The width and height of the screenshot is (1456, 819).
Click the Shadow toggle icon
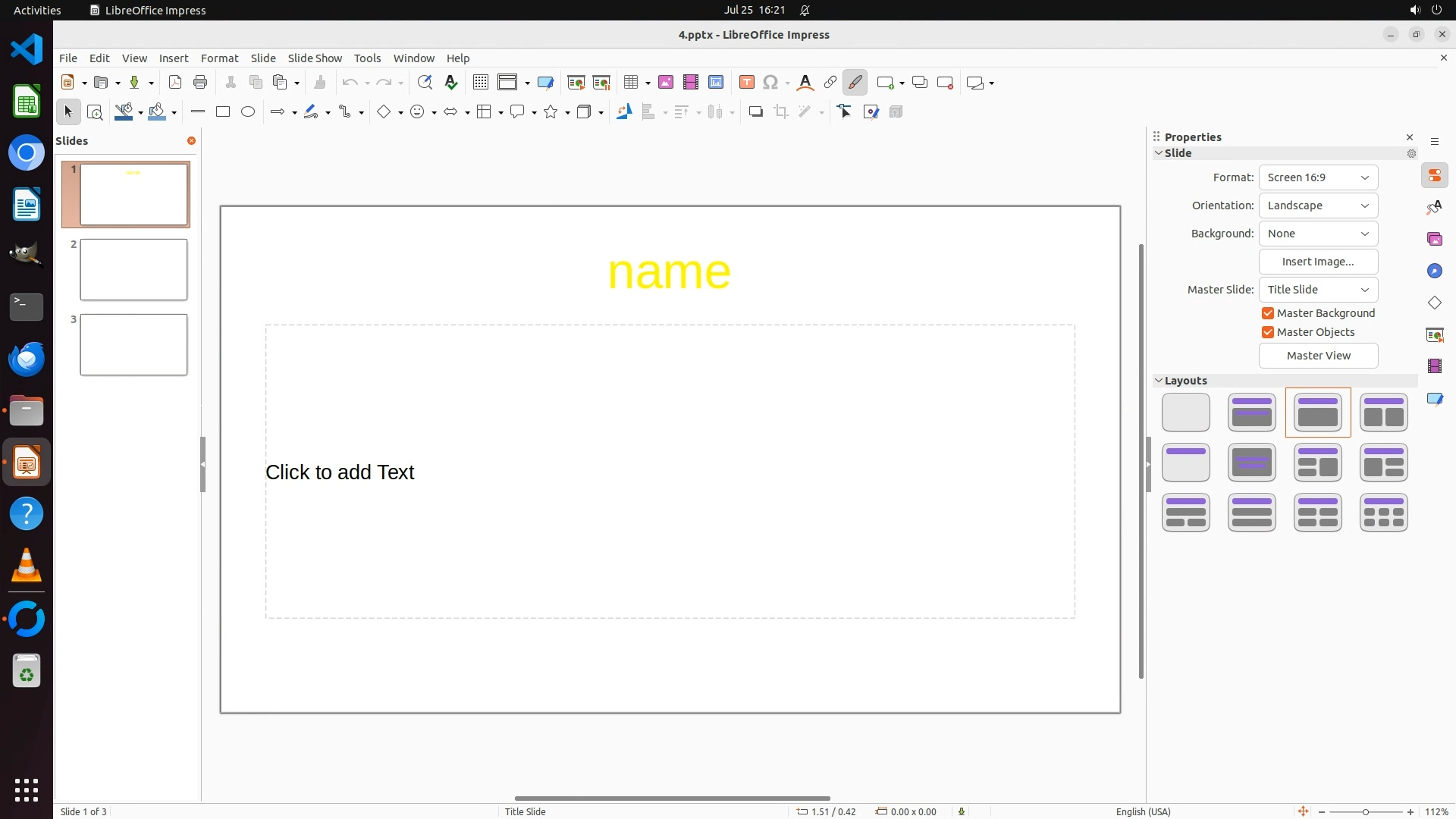755,112
